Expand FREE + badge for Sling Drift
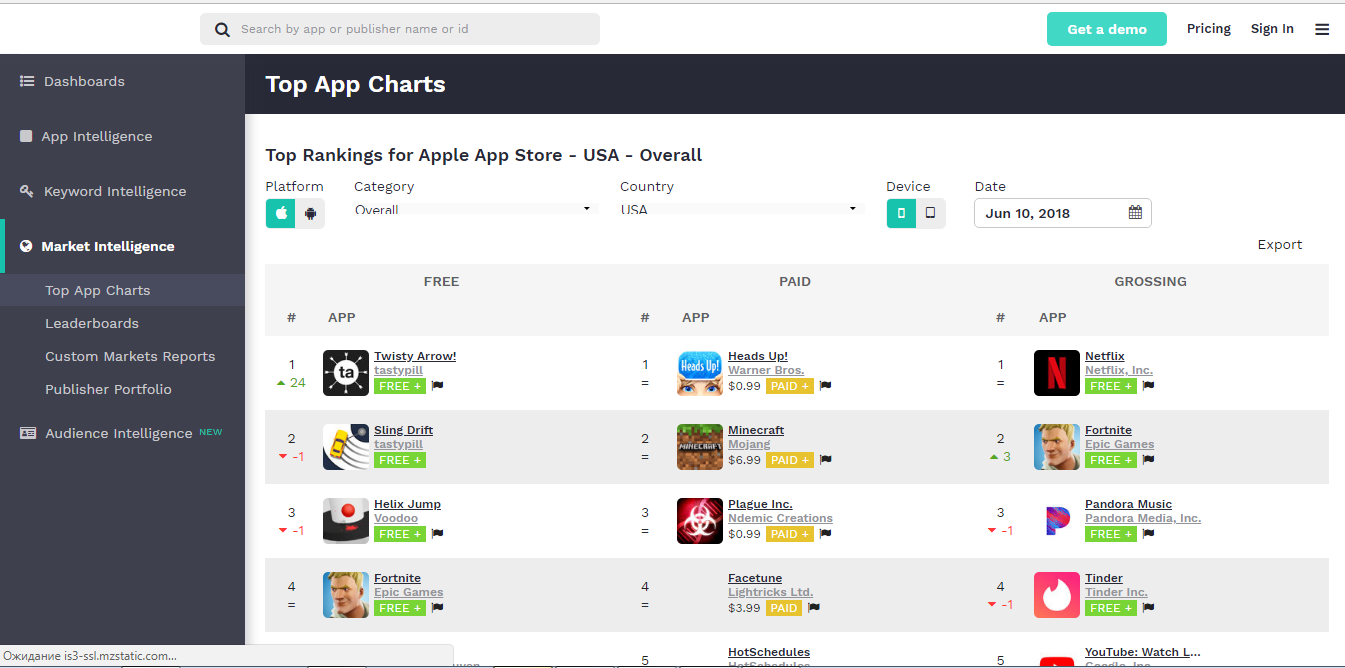The height and width of the screenshot is (668, 1345). 399,460
